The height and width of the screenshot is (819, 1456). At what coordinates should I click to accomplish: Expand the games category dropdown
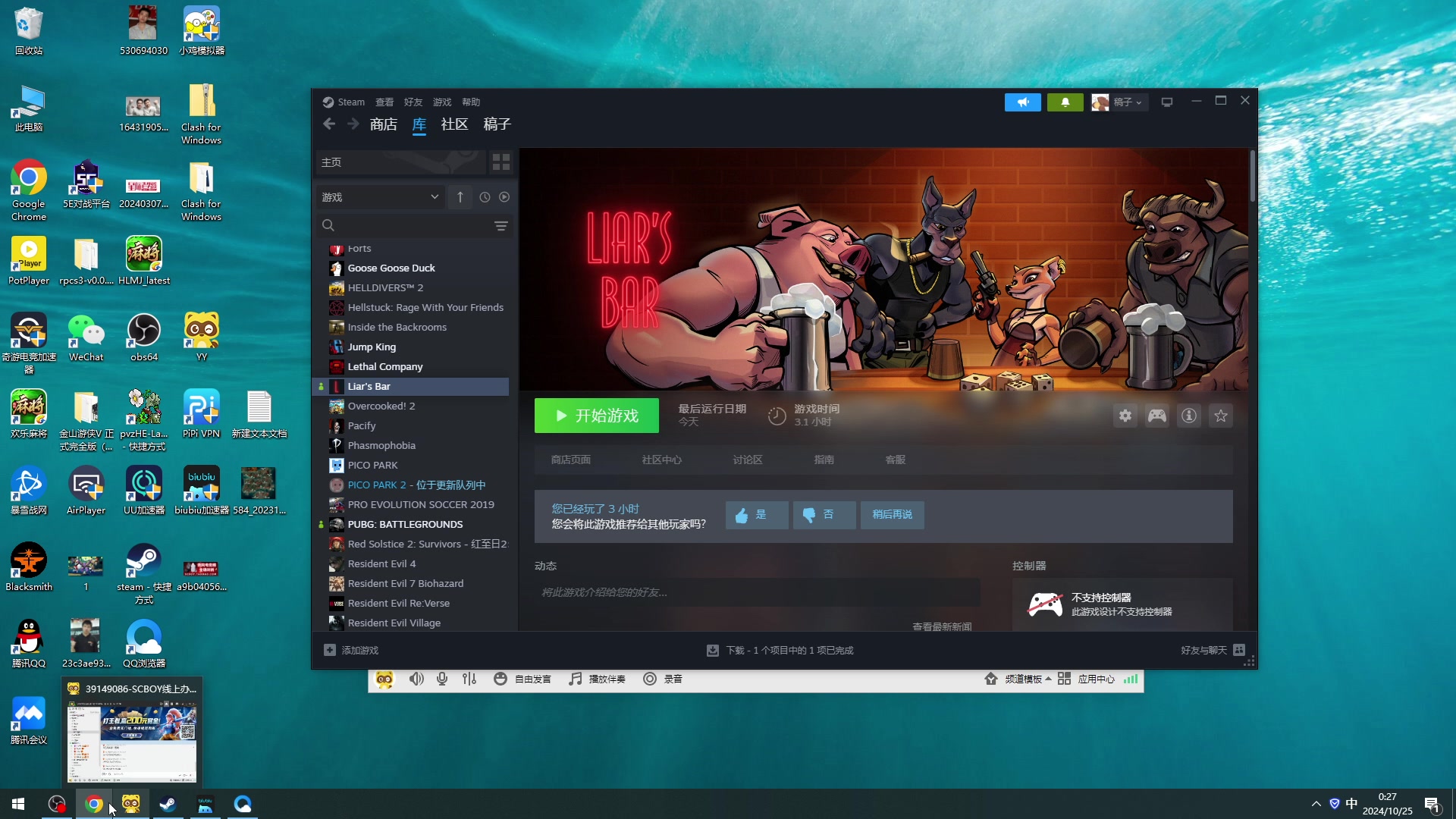point(379,197)
